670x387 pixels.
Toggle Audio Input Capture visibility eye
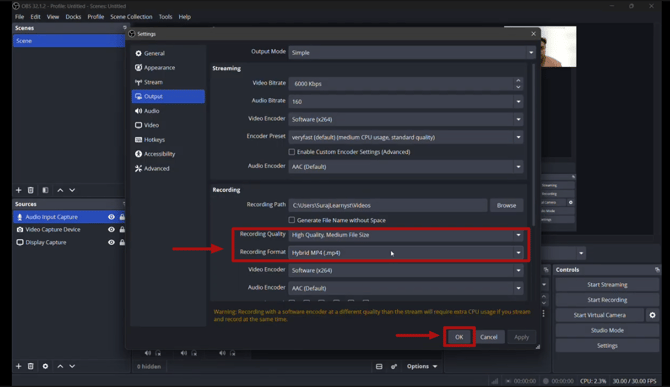pos(111,217)
